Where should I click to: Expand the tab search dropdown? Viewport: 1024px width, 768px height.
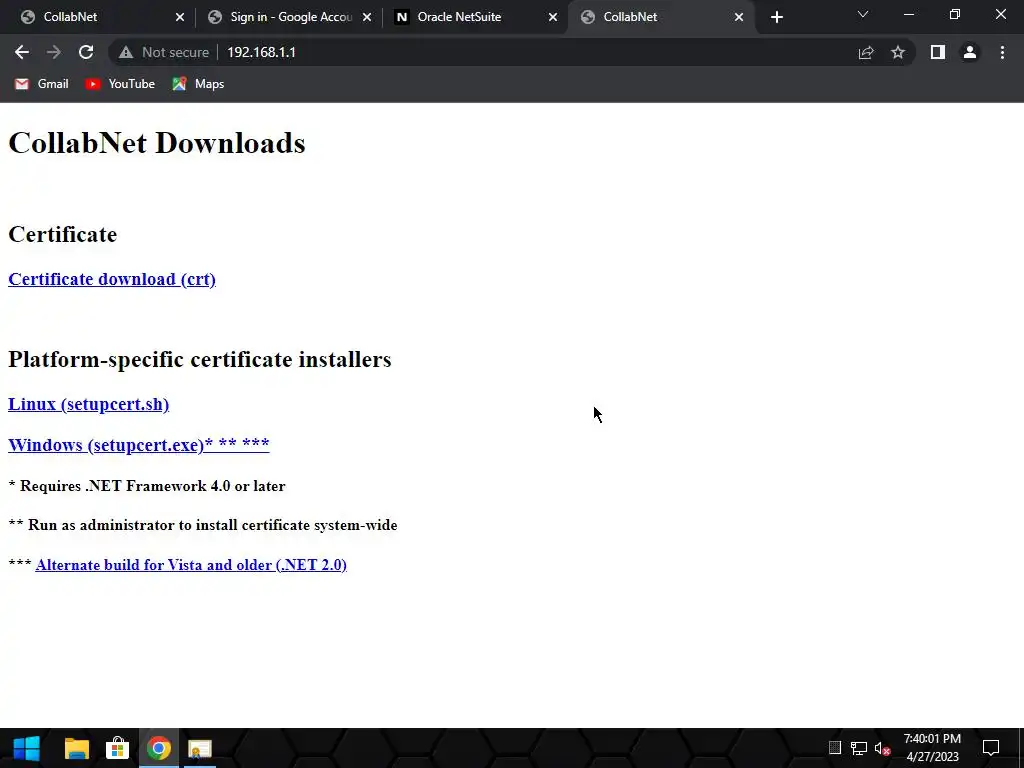tap(863, 14)
